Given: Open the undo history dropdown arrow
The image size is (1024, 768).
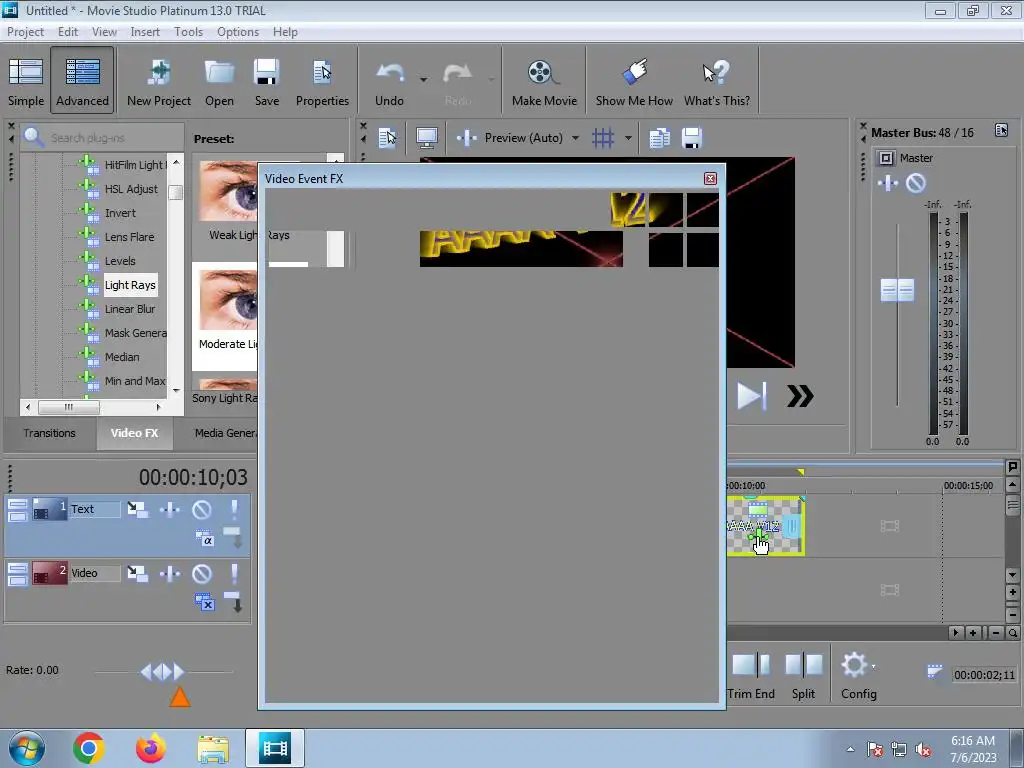Looking at the screenshot, I should (423, 80).
